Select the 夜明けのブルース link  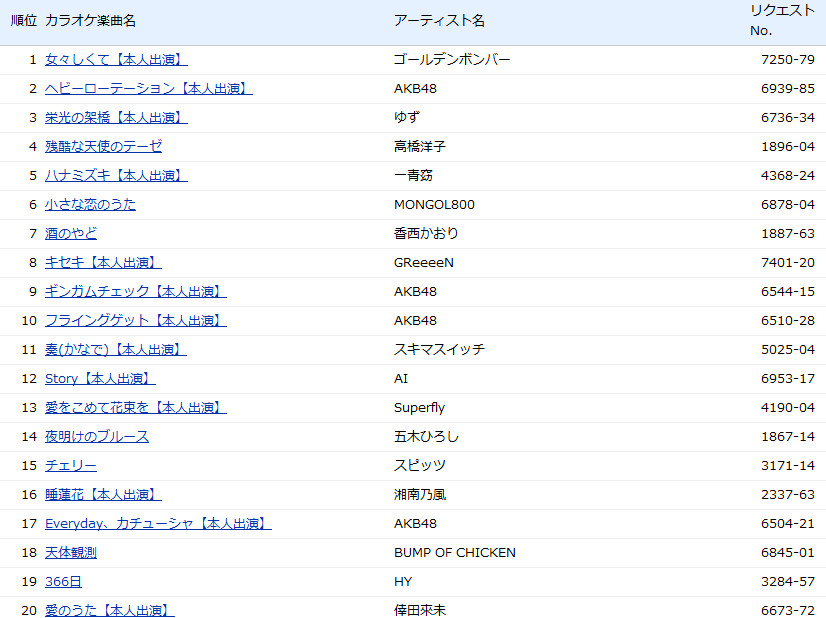tap(97, 436)
